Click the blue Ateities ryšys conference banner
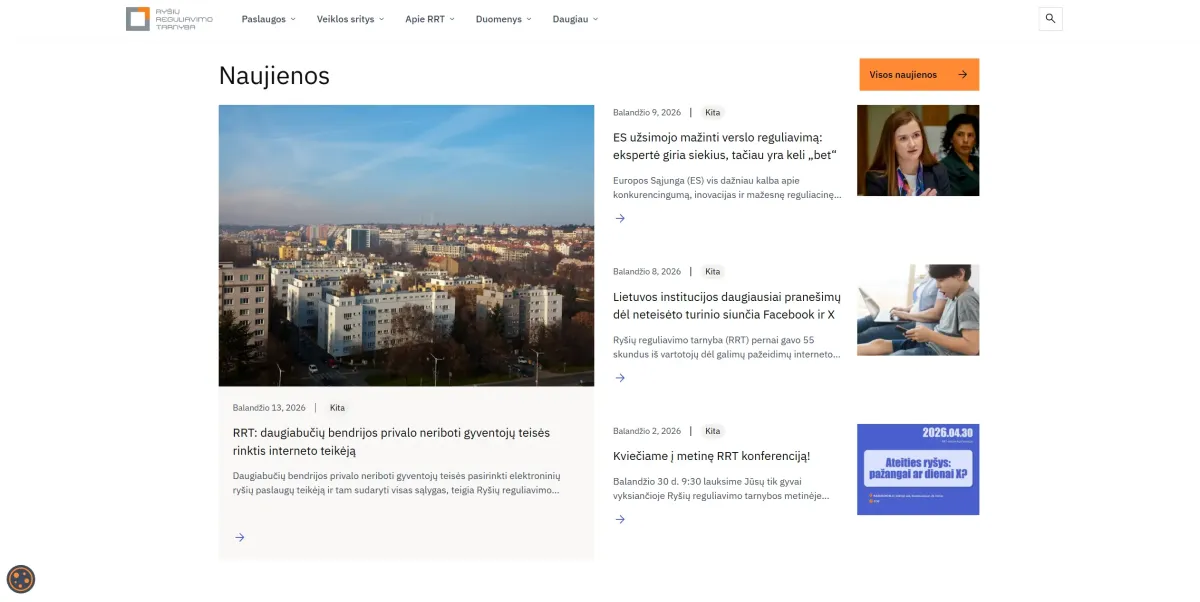 917,469
